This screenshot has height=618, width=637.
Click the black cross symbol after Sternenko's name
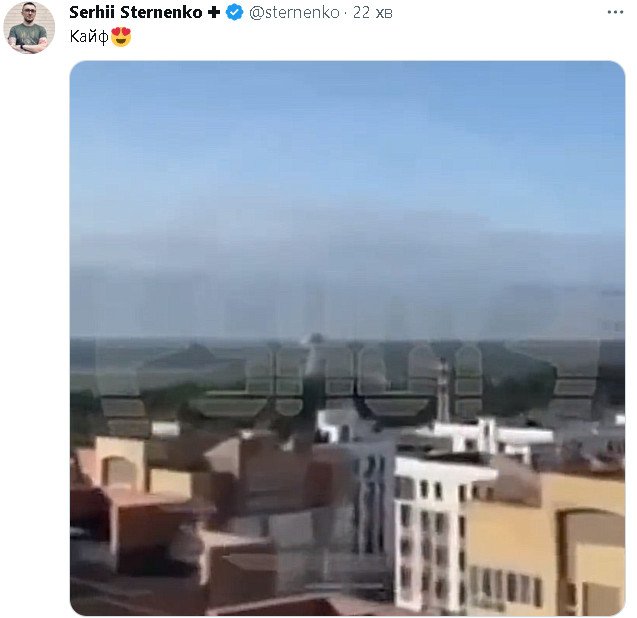pos(214,13)
